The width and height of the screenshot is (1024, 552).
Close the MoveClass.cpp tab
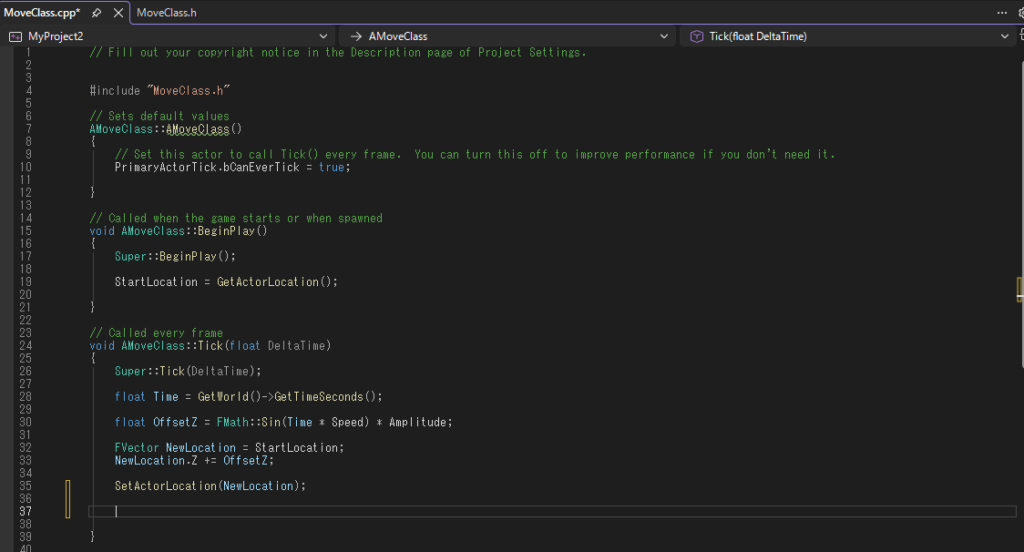tap(118, 13)
